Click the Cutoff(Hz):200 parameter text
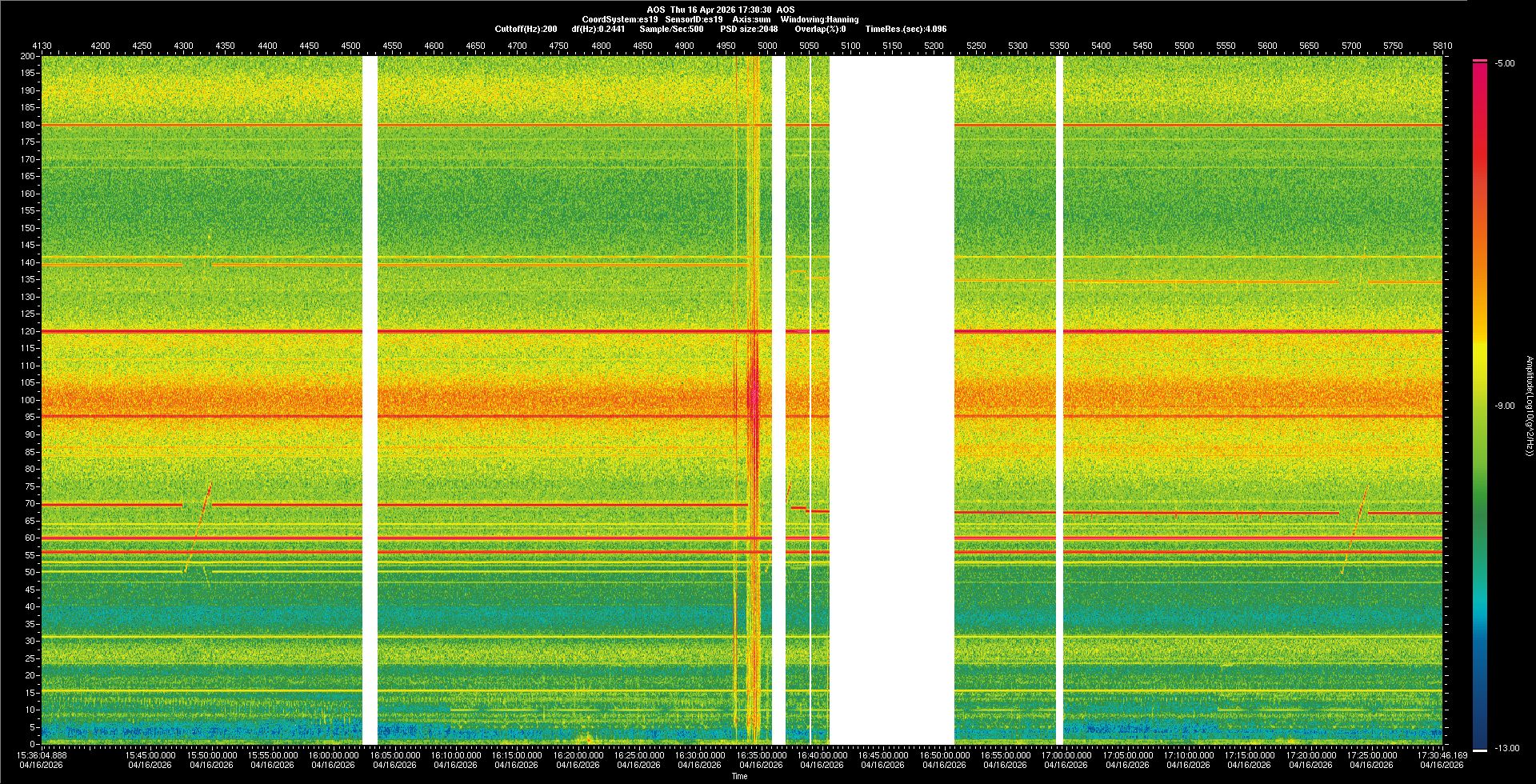The height and width of the screenshot is (784, 1536). pyautogui.click(x=526, y=29)
